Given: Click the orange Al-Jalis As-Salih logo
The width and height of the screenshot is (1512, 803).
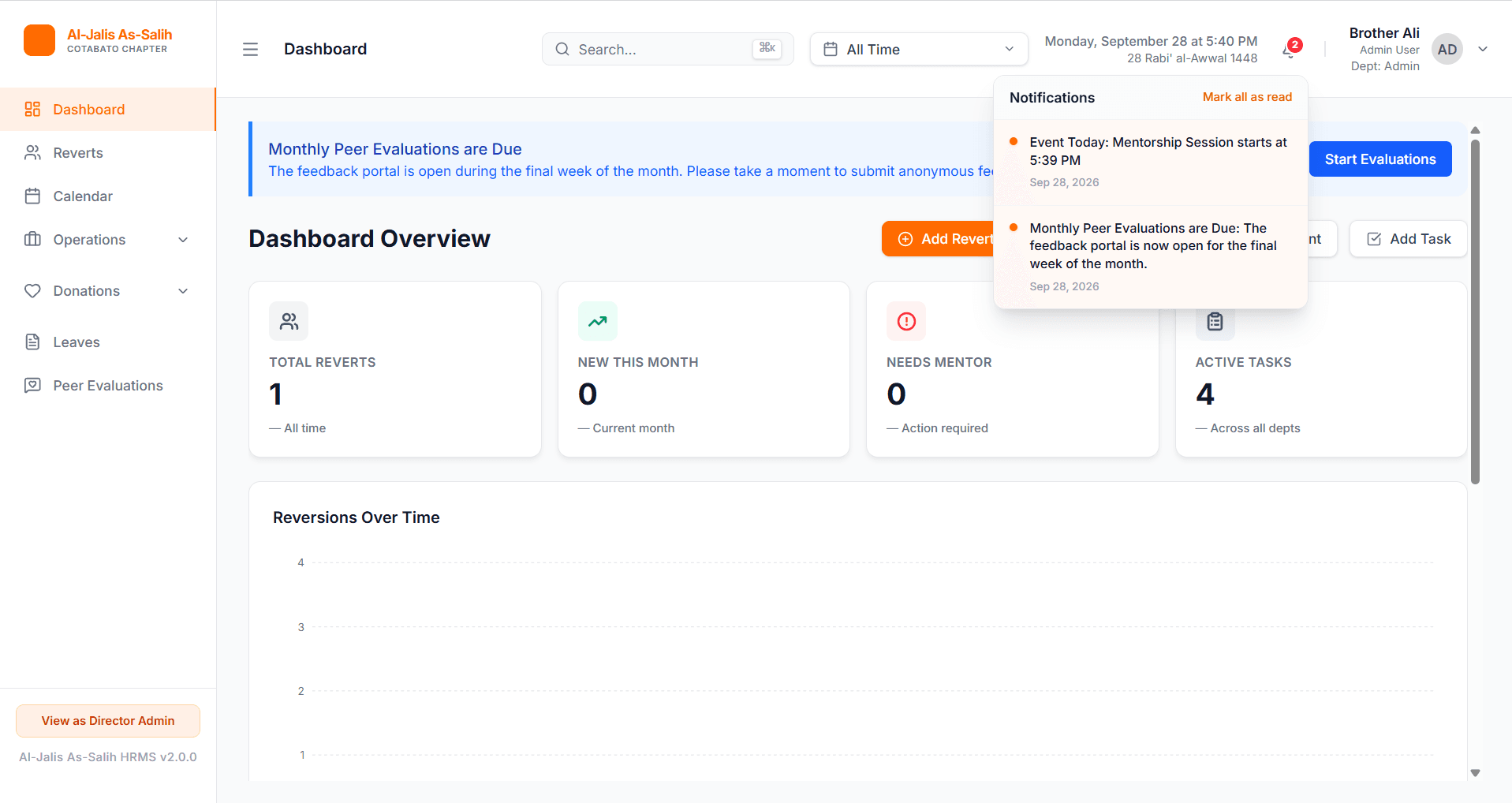Looking at the screenshot, I should coord(39,40).
